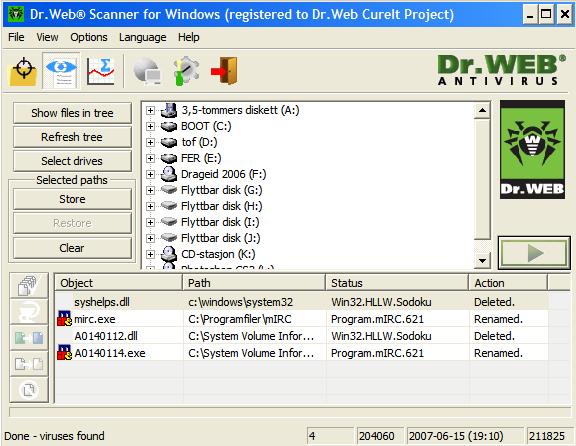Viewport: 576px width, 446px height.
Task: Clear the selected paths
Action: 72,248
